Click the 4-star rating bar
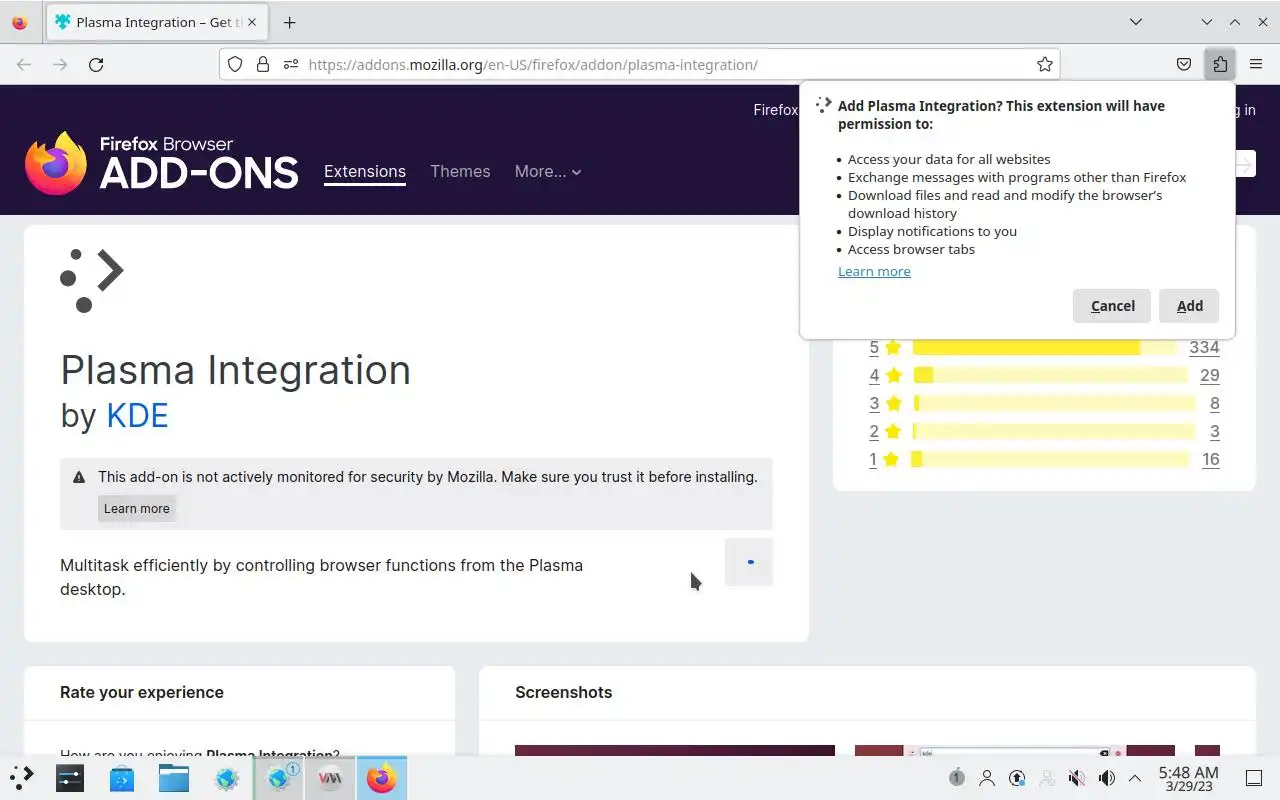The image size is (1280, 800). tap(1049, 375)
